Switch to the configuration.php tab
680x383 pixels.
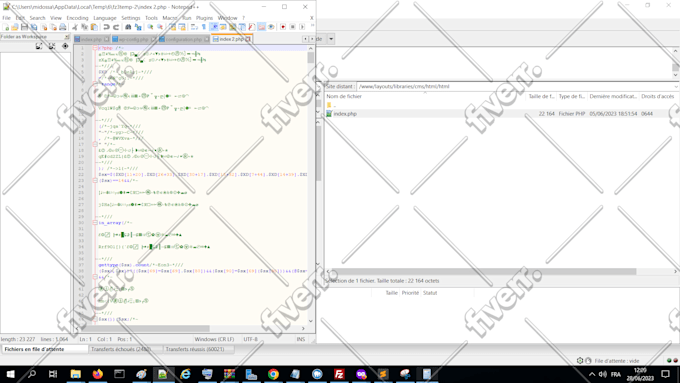pyautogui.click(x=184, y=39)
